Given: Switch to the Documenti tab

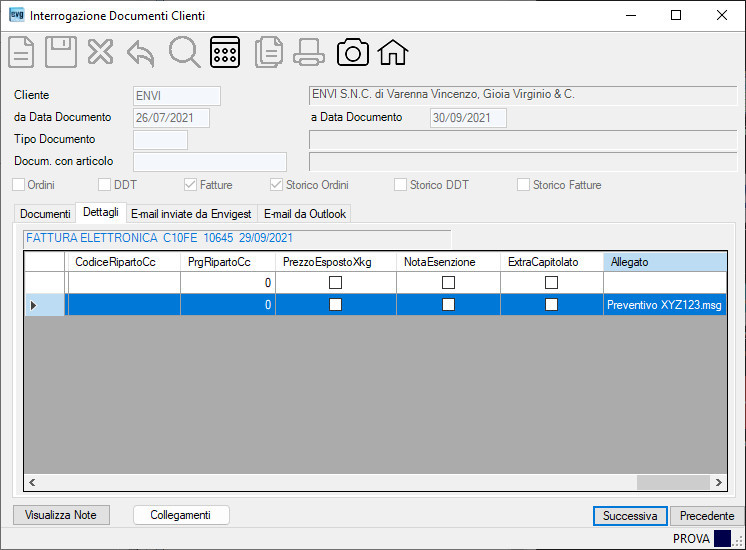Looking at the screenshot, I should pyautogui.click(x=45, y=214).
